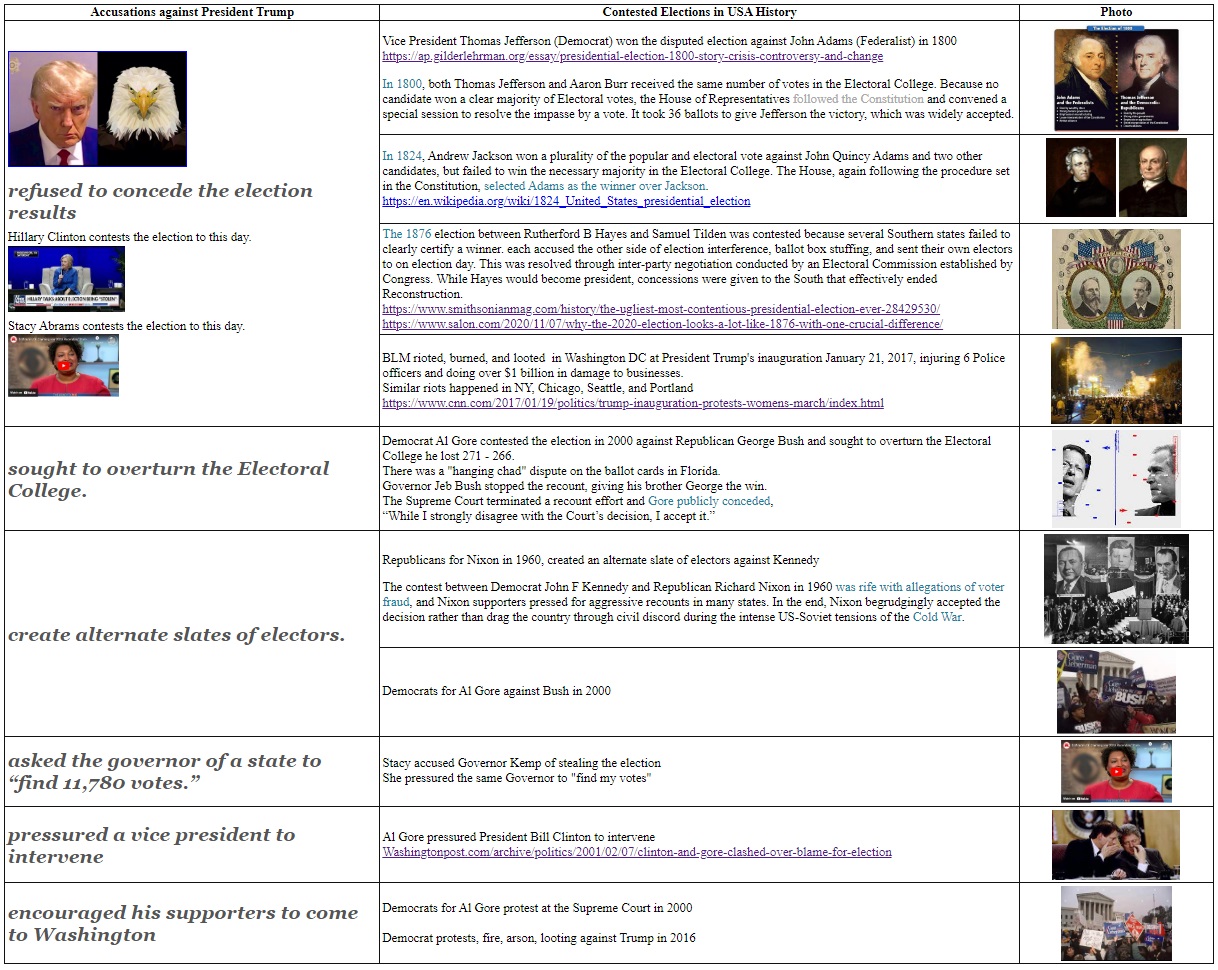1218x970 pixels.
Task: Click the Andrew Jackson portrait
Action: [x=1080, y=177]
